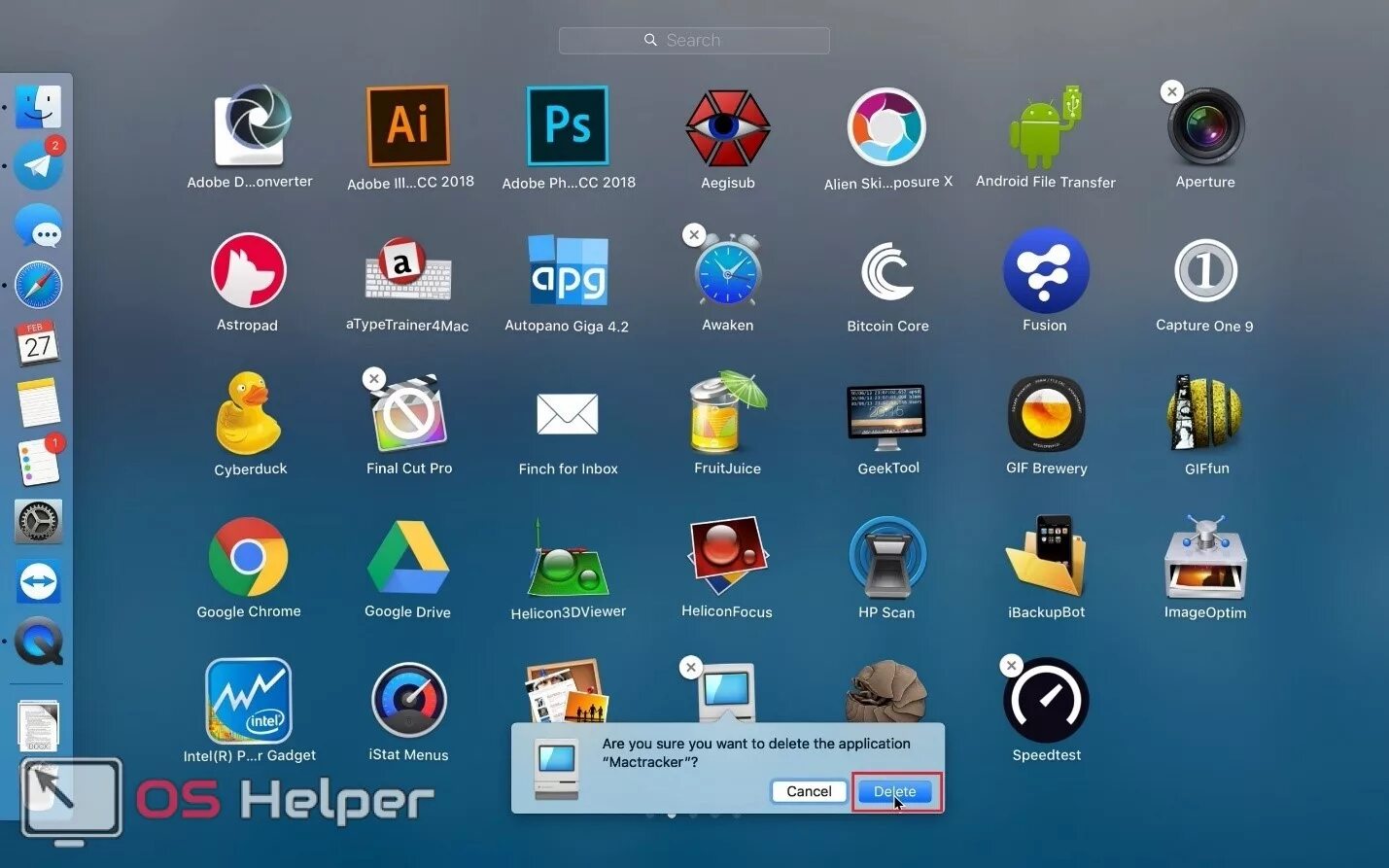The height and width of the screenshot is (868, 1389).
Task: Open TeamViewer from the Dock
Action: click(x=39, y=582)
